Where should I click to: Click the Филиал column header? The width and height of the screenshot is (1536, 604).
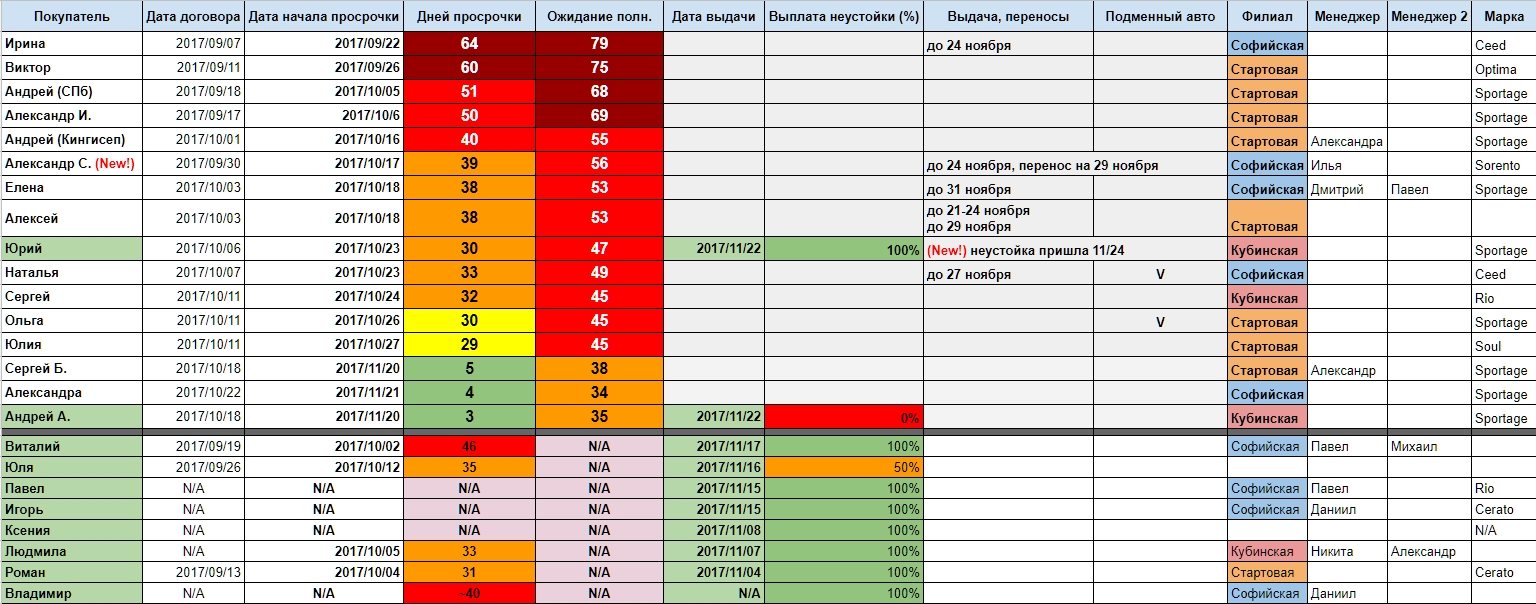pyautogui.click(x=1267, y=17)
